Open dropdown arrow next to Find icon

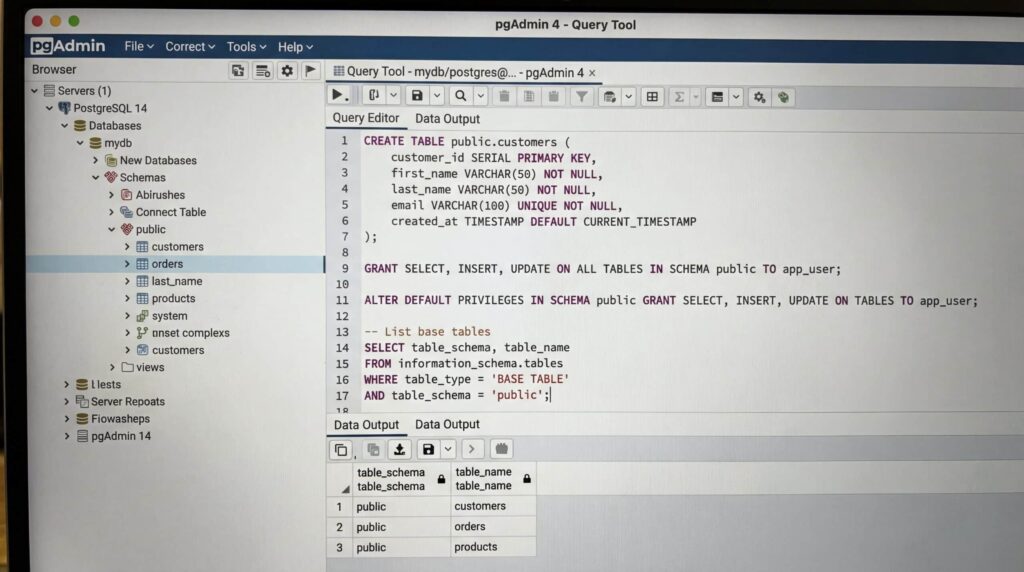pyautogui.click(x=481, y=97)
